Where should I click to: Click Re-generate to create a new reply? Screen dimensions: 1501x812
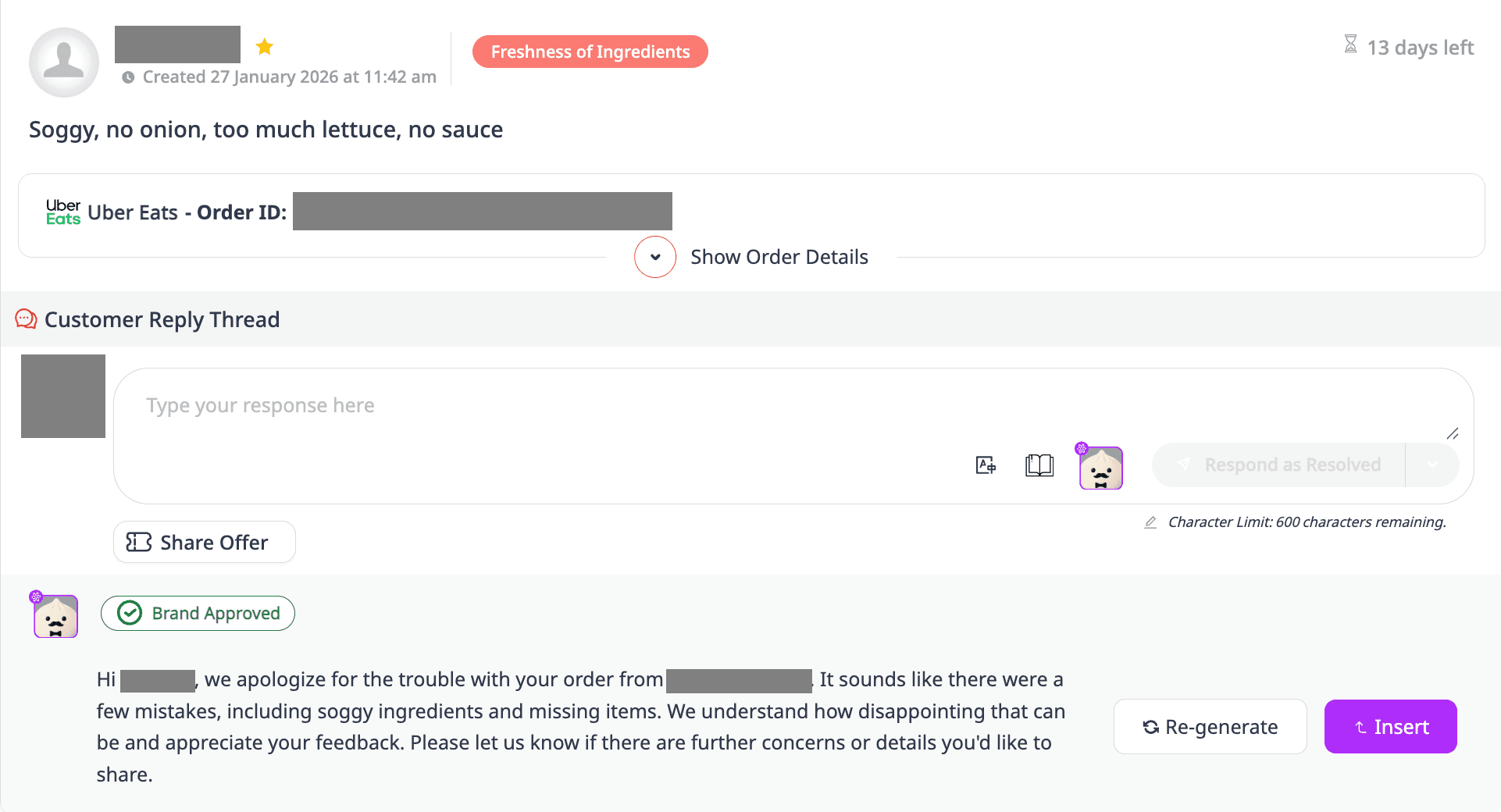(1210, 727)
